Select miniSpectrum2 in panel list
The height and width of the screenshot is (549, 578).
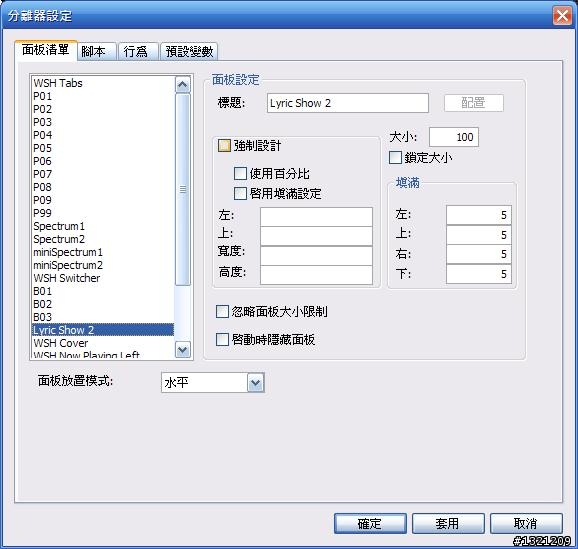(x=103, y=265)
